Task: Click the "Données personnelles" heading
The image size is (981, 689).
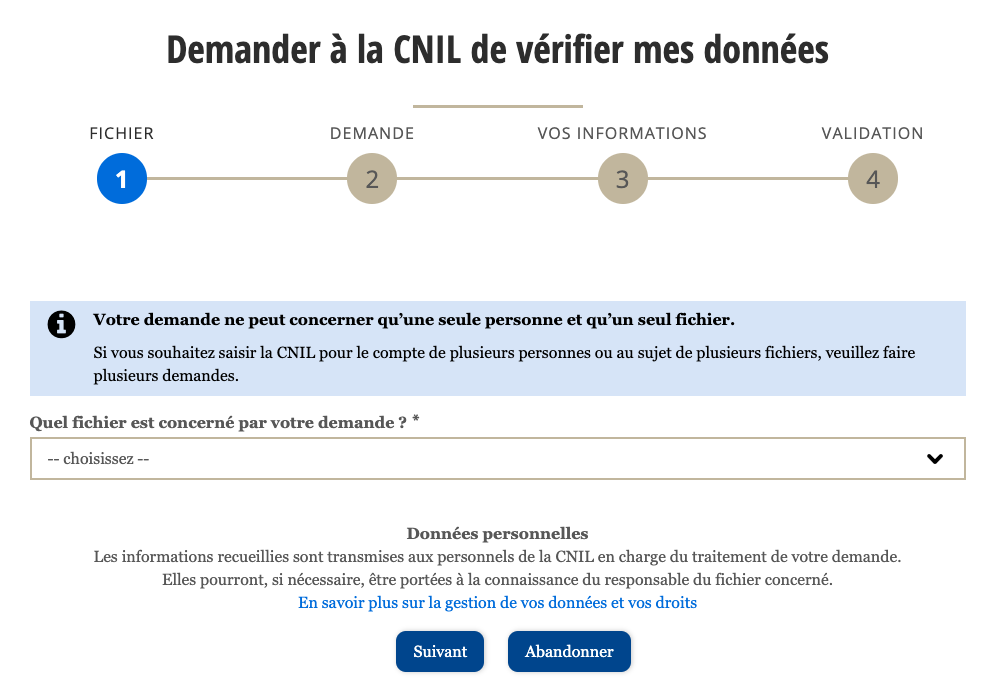Action: pyautogui.click(x=497, y=533)
